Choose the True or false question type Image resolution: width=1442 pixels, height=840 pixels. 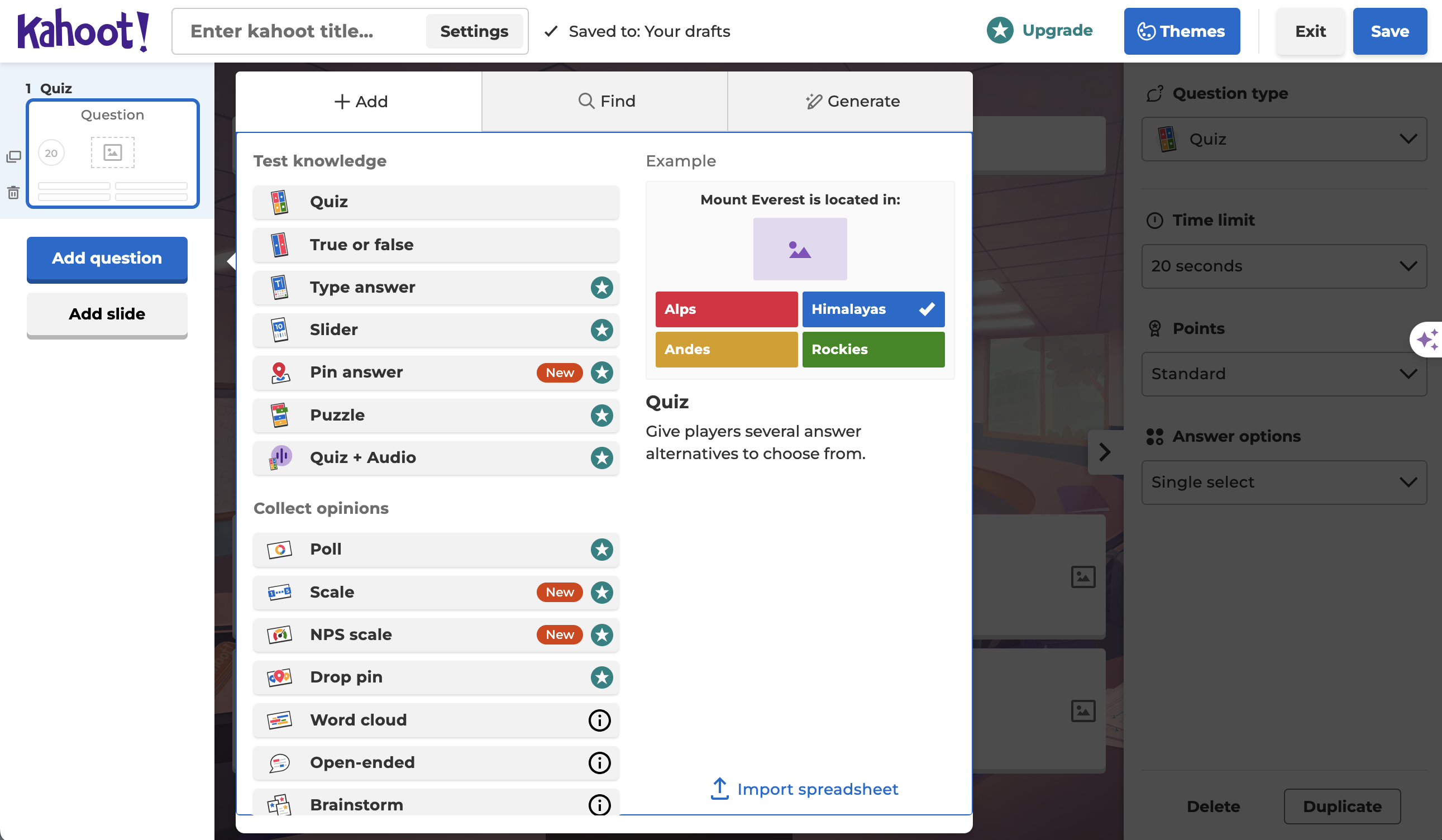[x=436, y=245]
